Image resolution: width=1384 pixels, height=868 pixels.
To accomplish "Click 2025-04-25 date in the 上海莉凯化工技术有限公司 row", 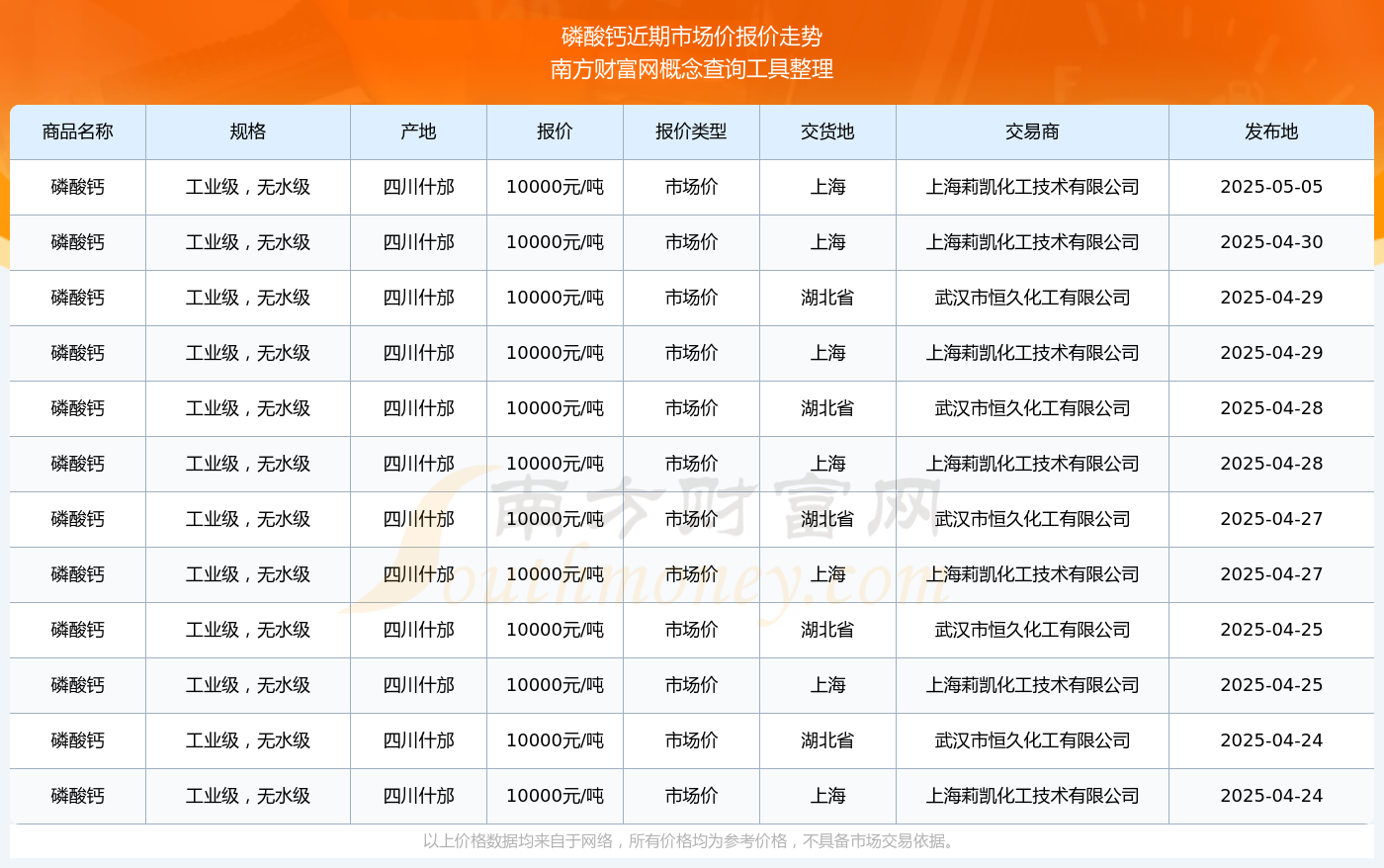I will (x=1271, y=685).
